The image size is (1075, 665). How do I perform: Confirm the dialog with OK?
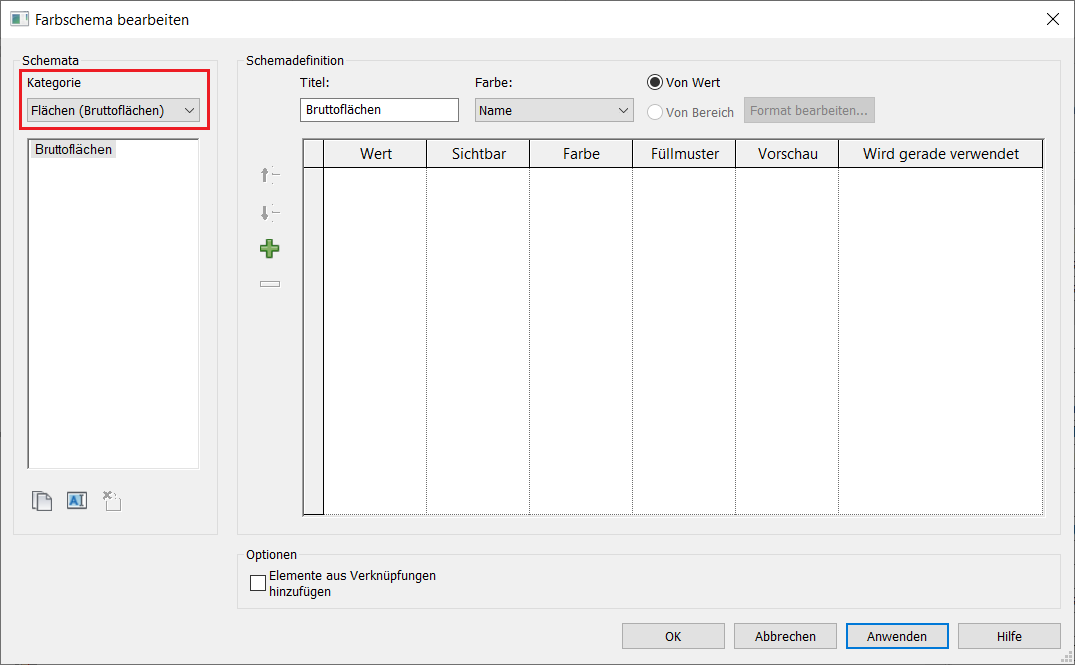673,636
